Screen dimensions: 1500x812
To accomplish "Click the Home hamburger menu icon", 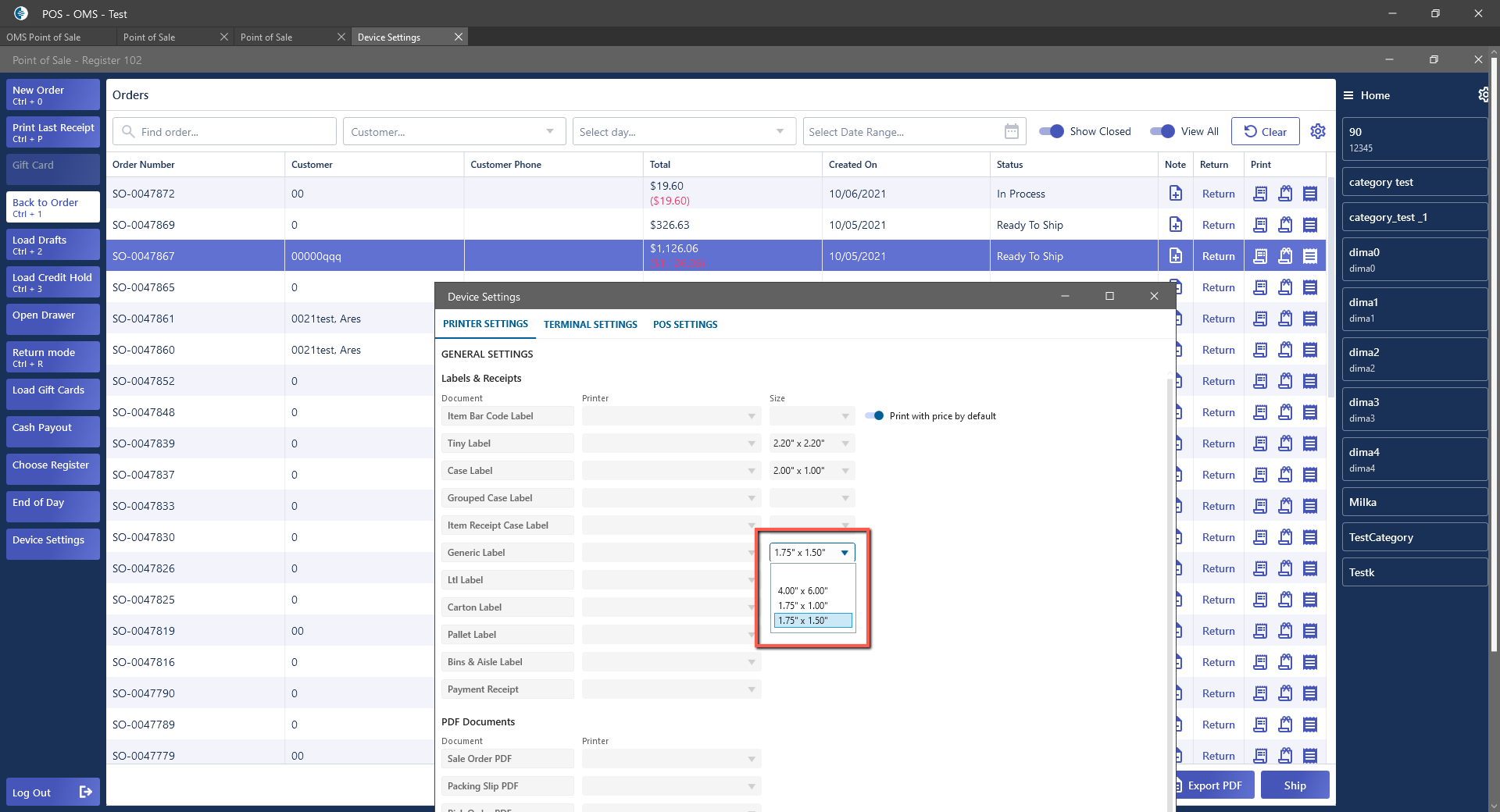I will tap(1348, 95).
